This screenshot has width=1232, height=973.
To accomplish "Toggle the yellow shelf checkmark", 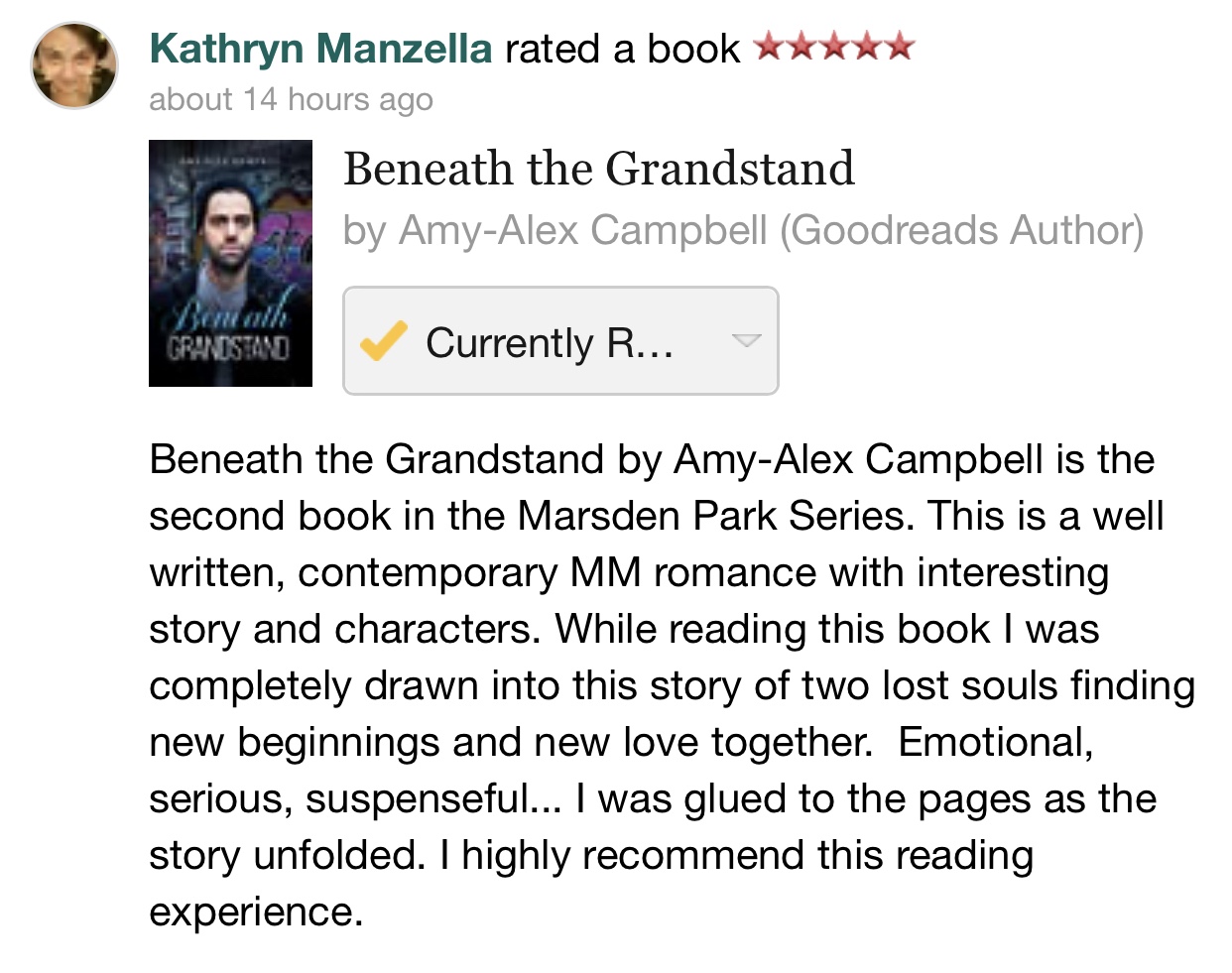I will click(x=383, y=341).
